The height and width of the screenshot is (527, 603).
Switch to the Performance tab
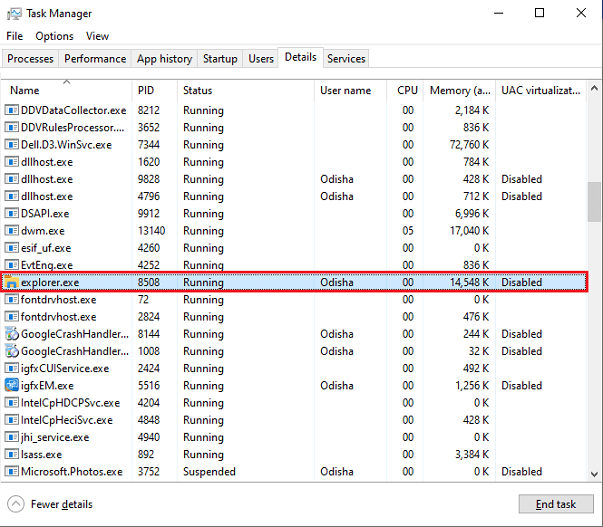(x=95, y=58)
